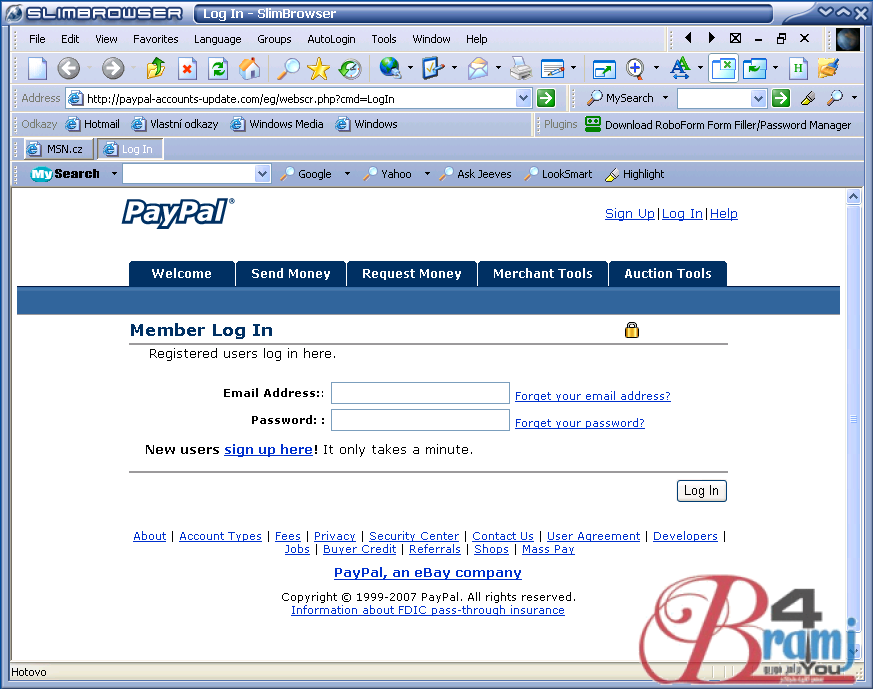Viewport: 873px width, 689px height.
Task: Open the AutoLogin menu
Action: click(331, 39)
